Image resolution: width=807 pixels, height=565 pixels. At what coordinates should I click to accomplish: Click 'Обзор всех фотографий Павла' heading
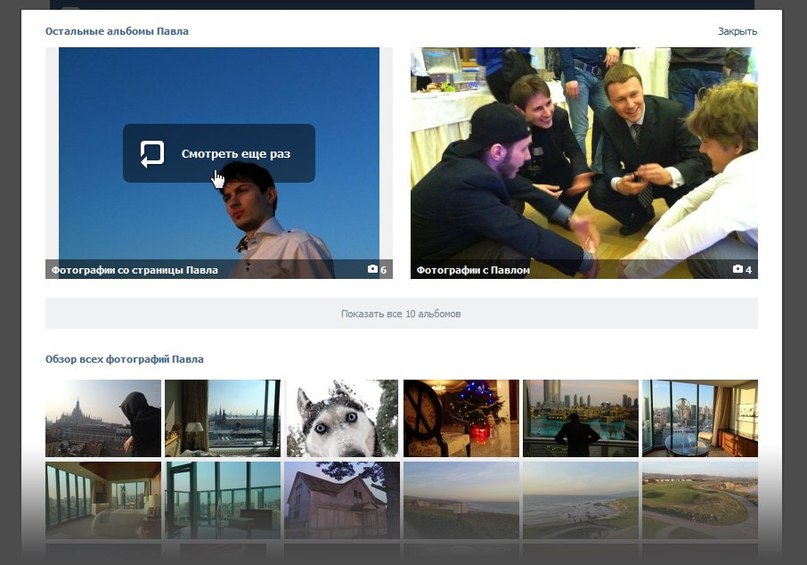coord(125,359)
